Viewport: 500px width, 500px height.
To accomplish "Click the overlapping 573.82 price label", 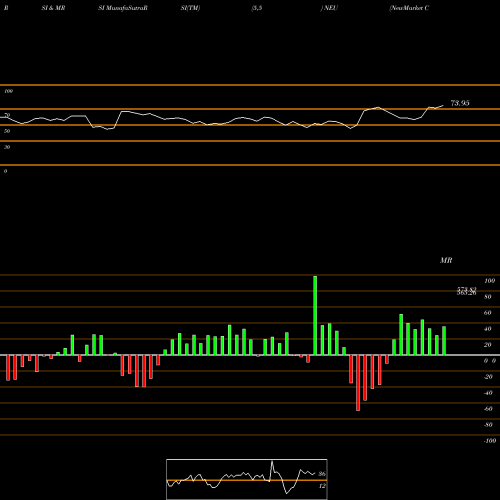I will [467, 289].
